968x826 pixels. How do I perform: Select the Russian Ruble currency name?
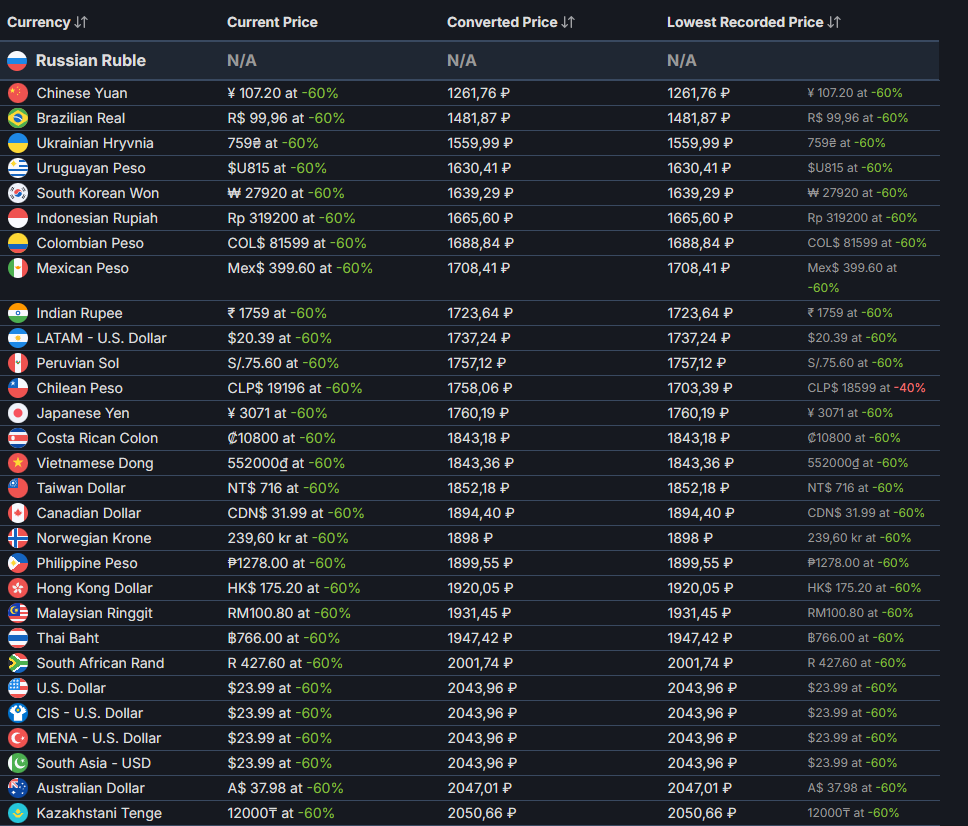click(91, 60)
